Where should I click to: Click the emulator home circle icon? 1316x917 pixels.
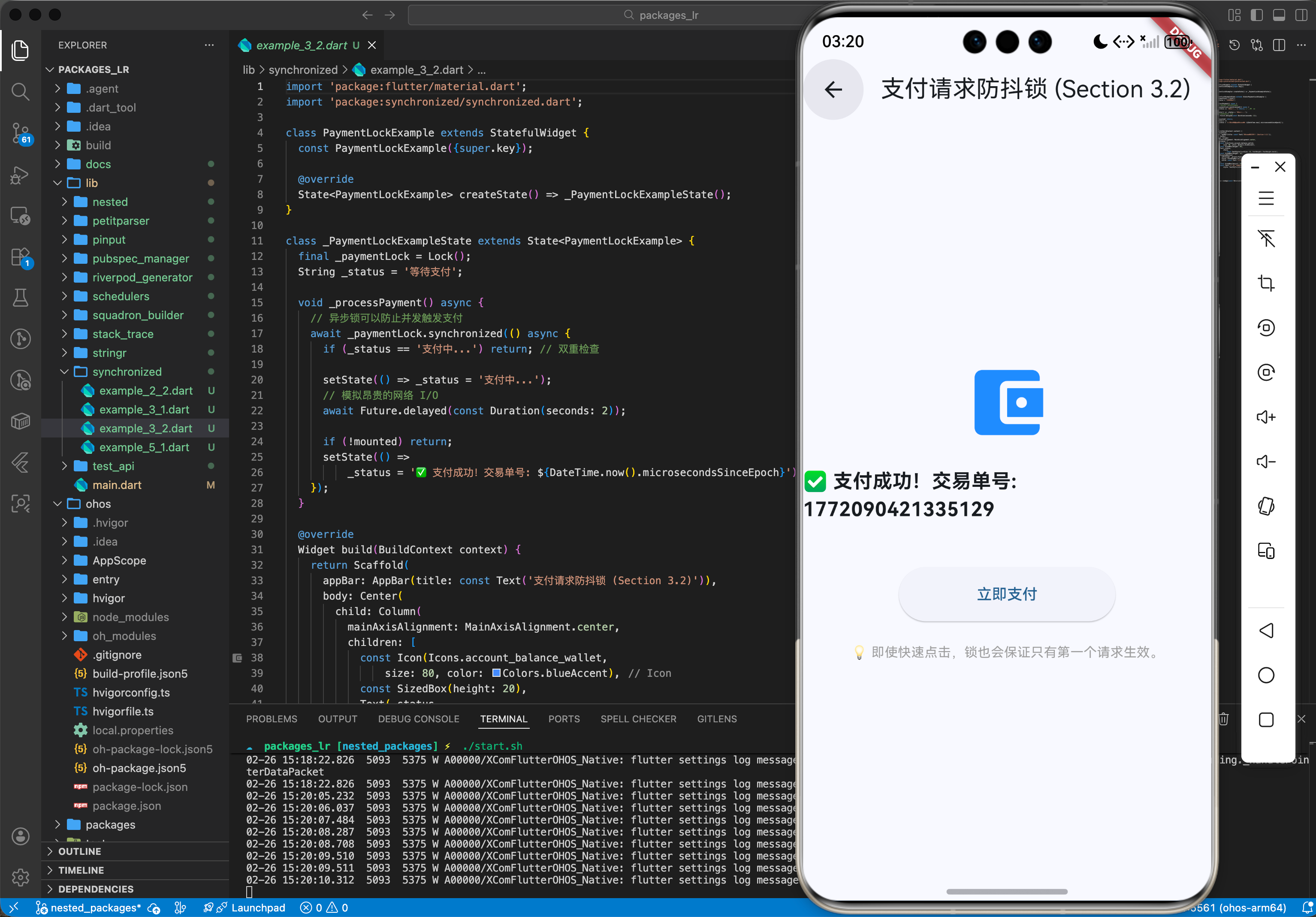point(1266,675)
